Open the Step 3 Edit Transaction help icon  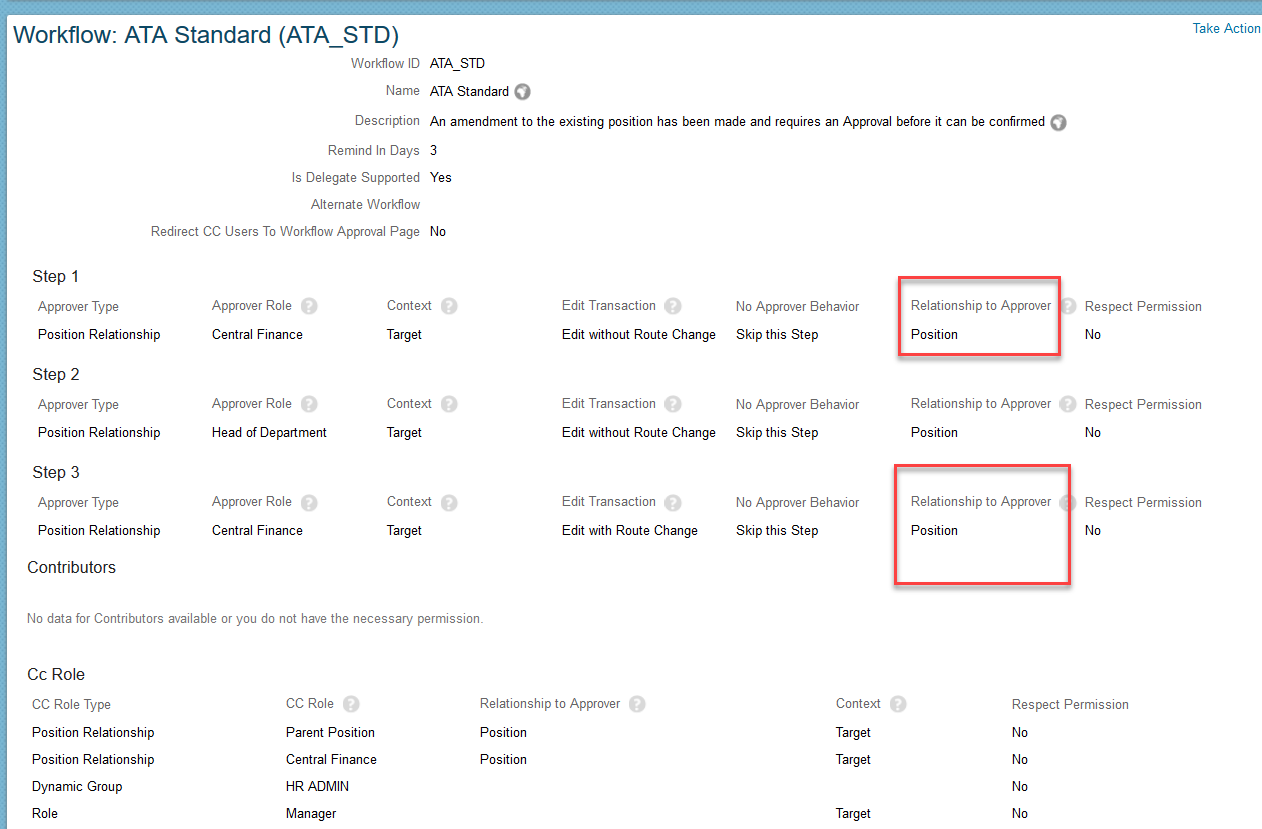pos(673,502)
